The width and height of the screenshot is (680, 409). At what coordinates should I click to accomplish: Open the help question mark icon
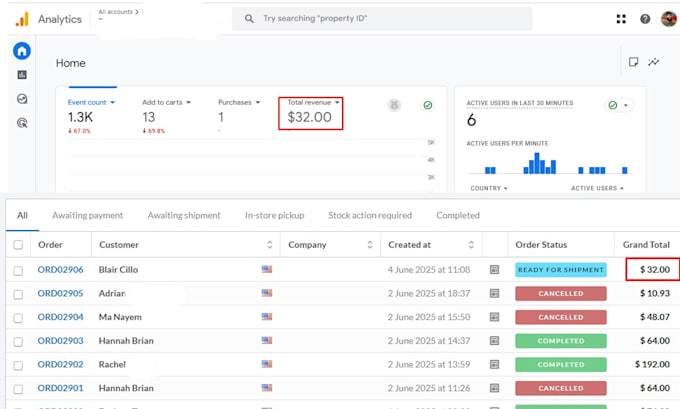(x=645, y=19)
